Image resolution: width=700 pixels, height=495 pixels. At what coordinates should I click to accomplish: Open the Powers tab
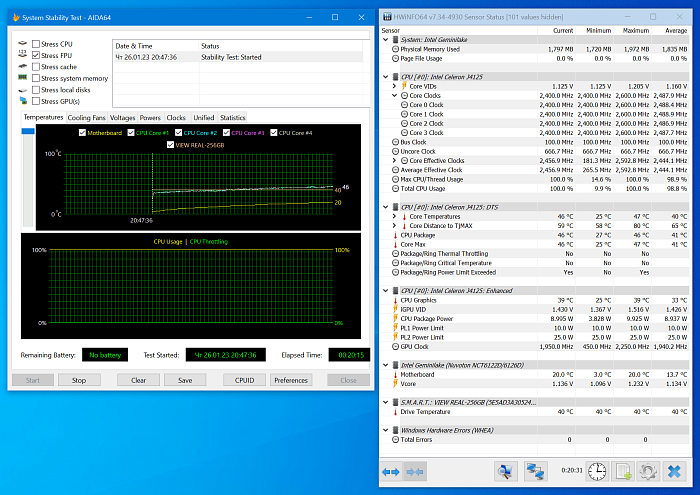click(x=150, y=118)
